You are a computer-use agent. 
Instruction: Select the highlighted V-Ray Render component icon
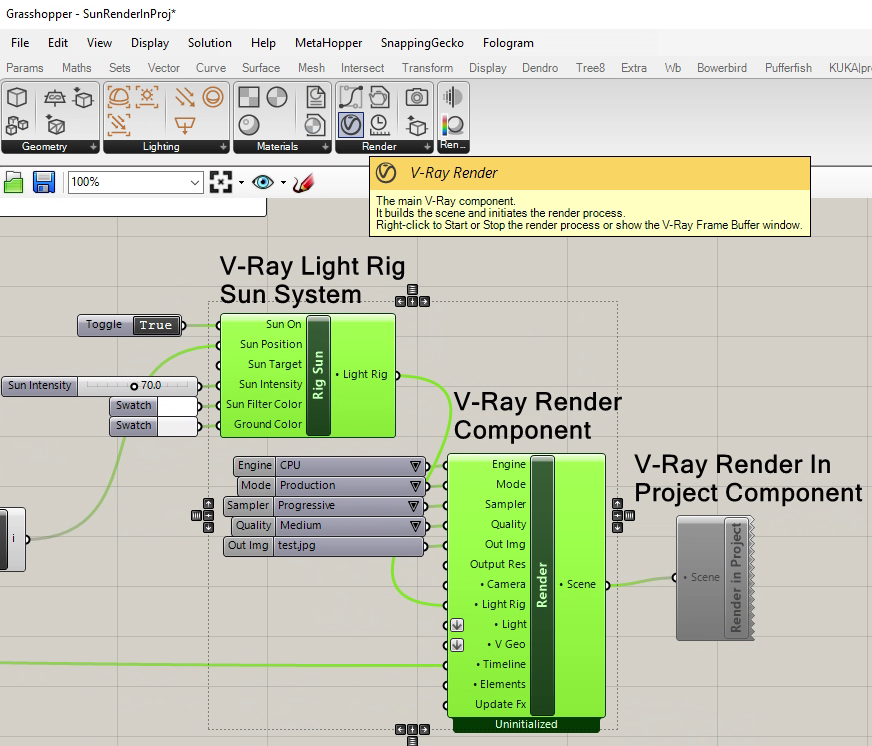[351, 125]
